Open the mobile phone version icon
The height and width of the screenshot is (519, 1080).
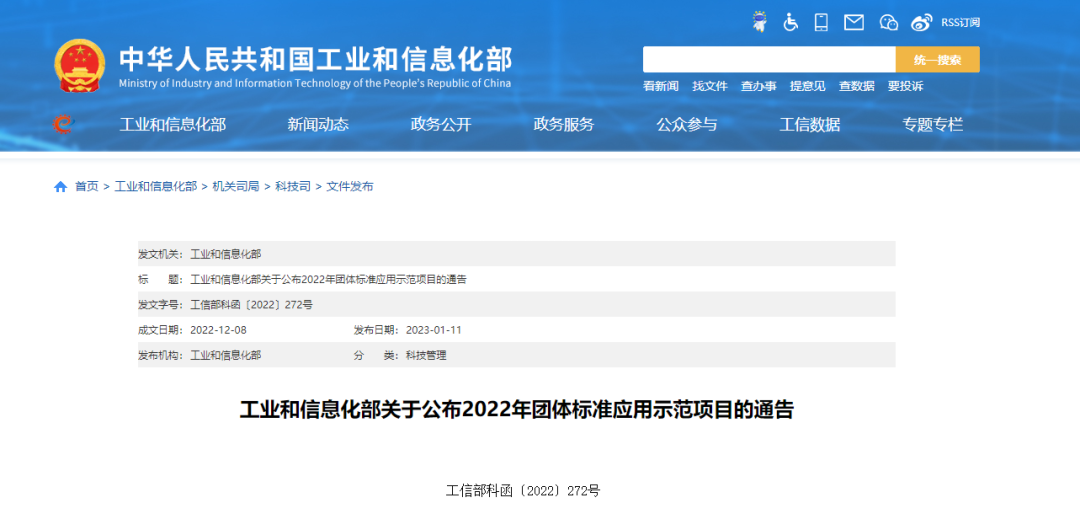[x=821, y=22]
